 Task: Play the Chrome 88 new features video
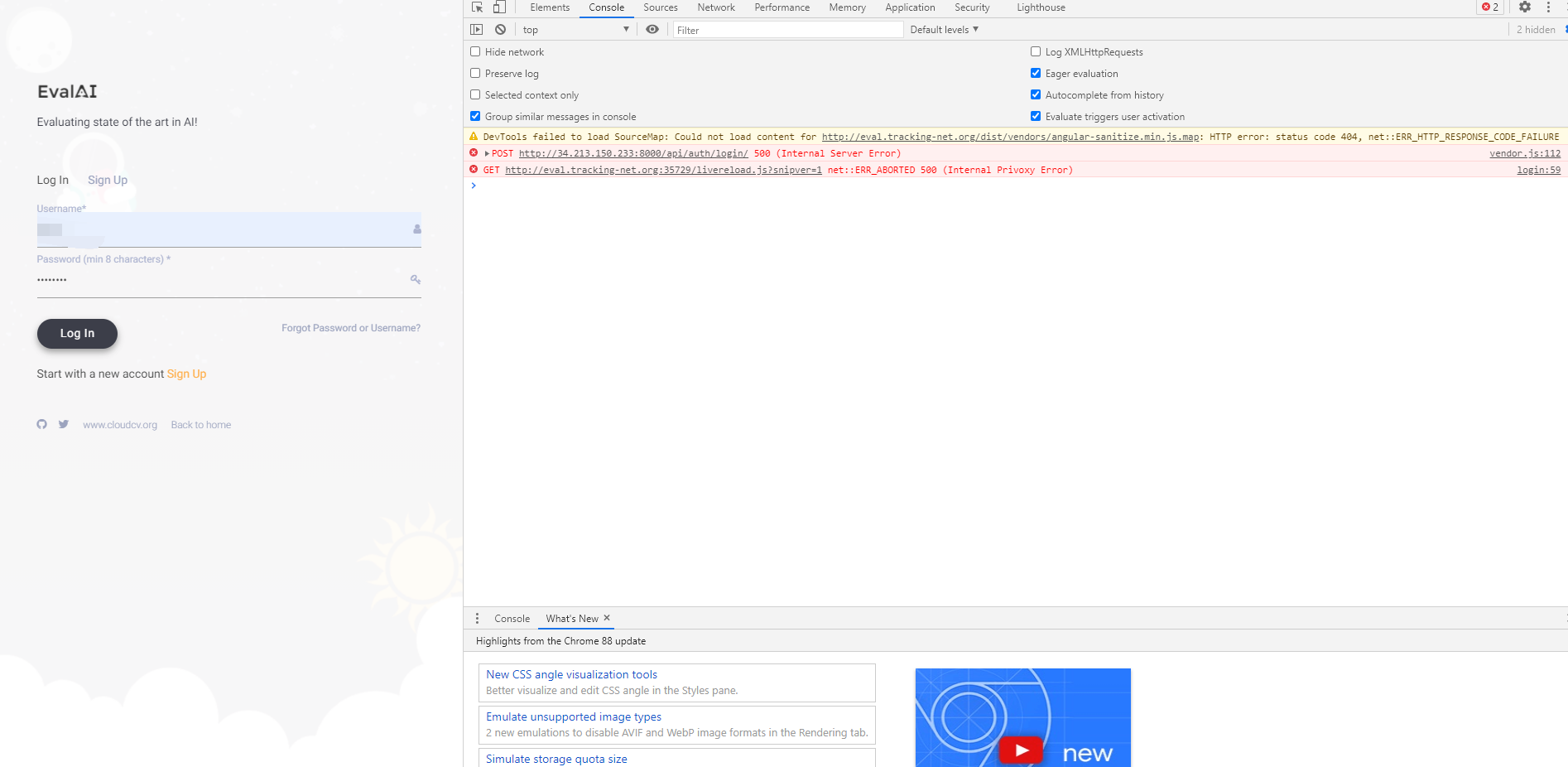coord(1021,750)
